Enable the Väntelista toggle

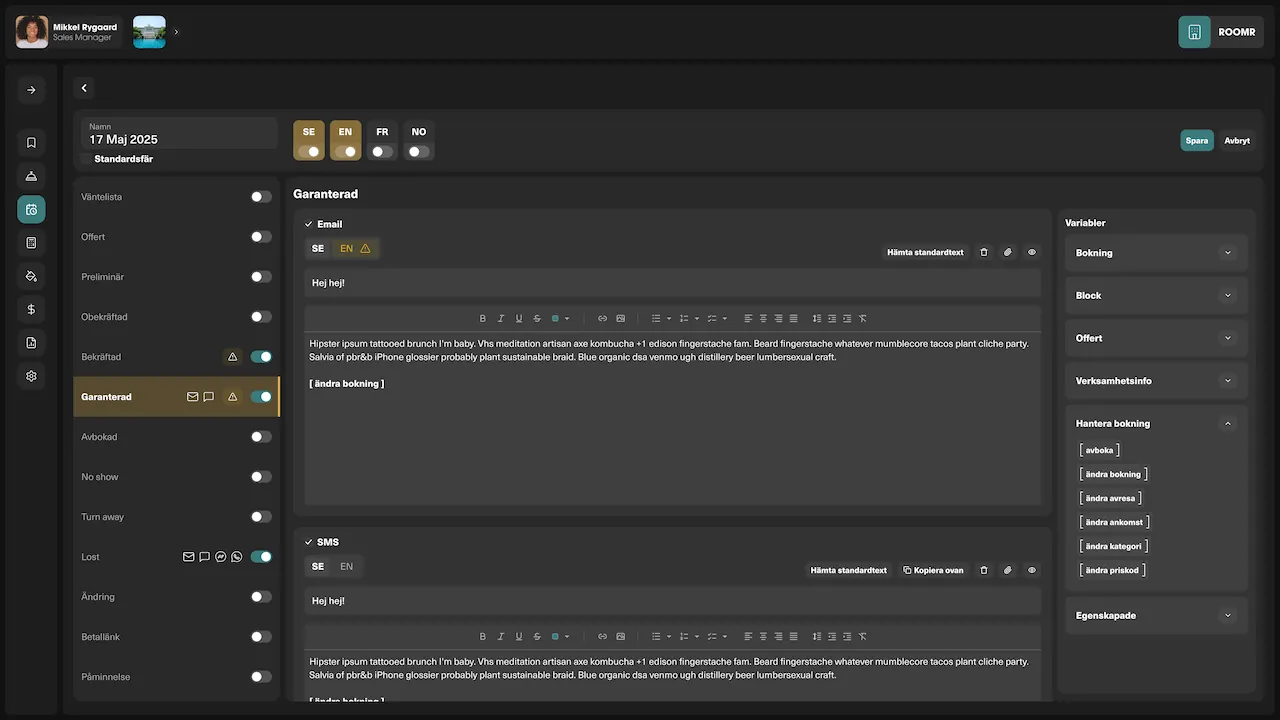(261, 197)
